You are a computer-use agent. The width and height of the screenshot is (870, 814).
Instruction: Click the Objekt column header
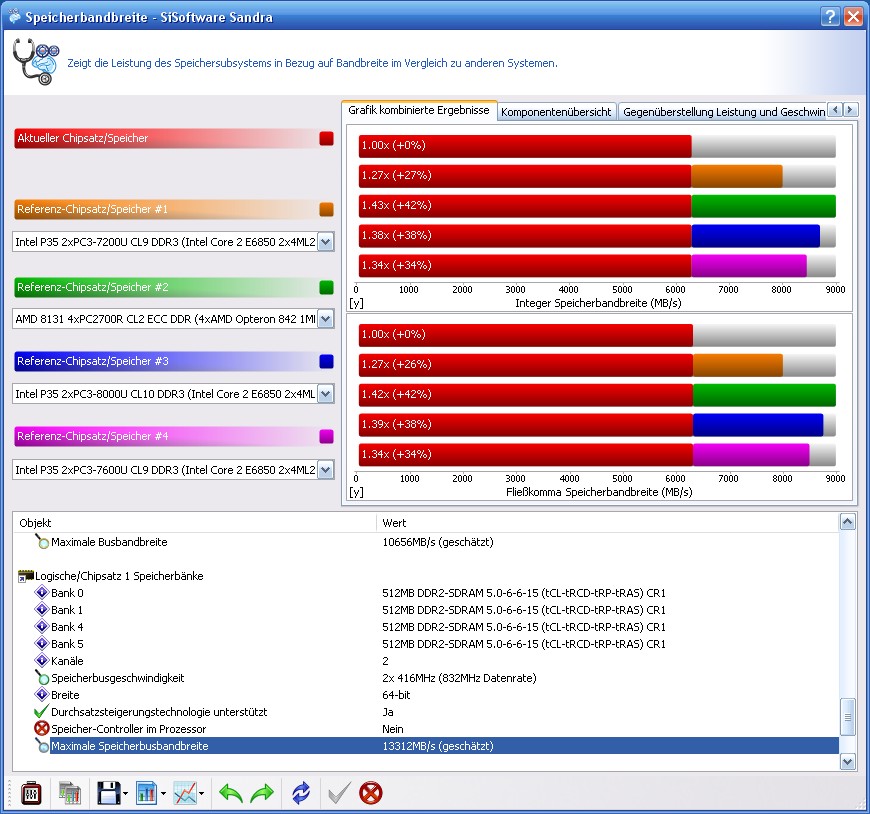point(195,523)
